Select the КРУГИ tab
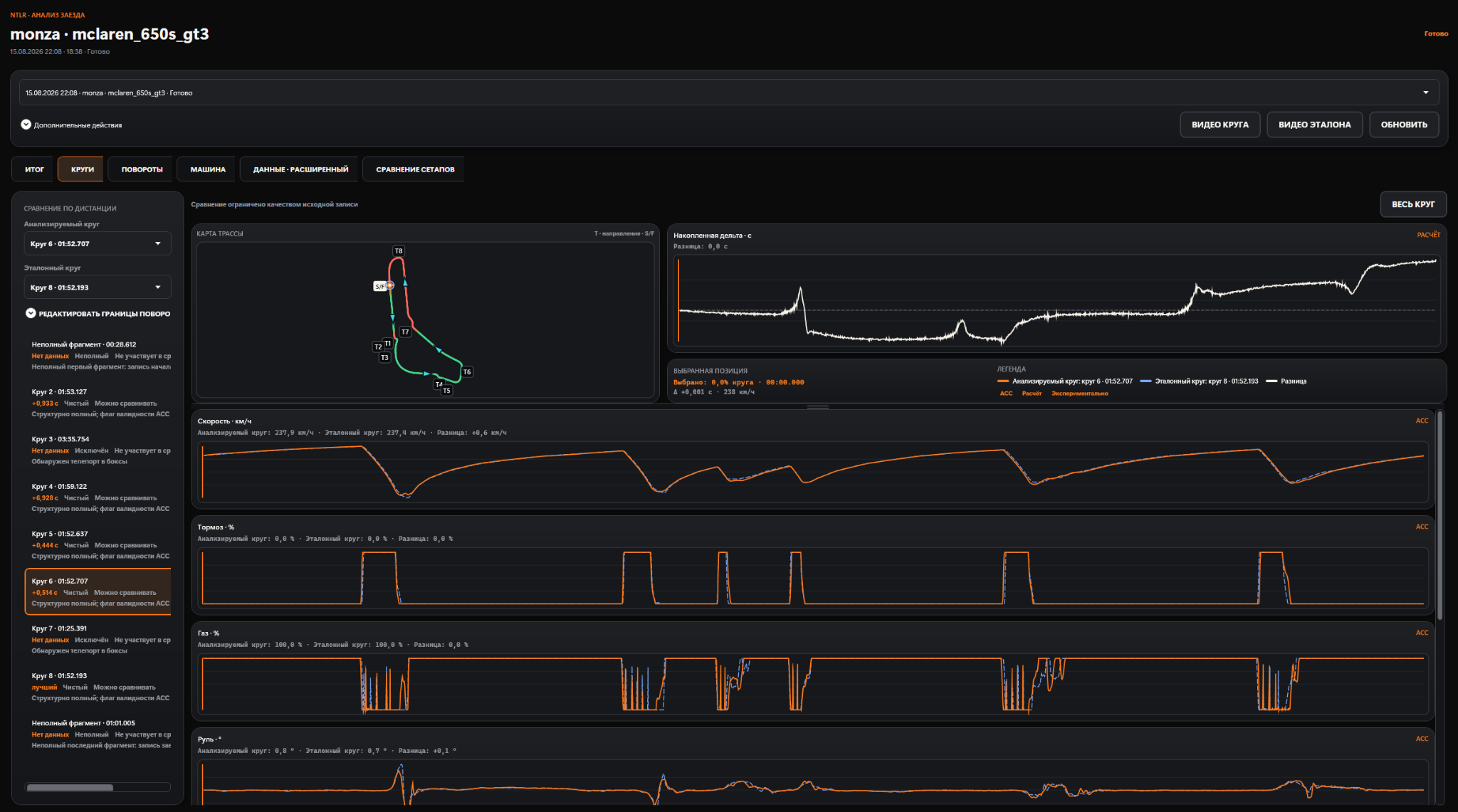Viewport: 1458px width, 812px height. (x=82, y=169)
